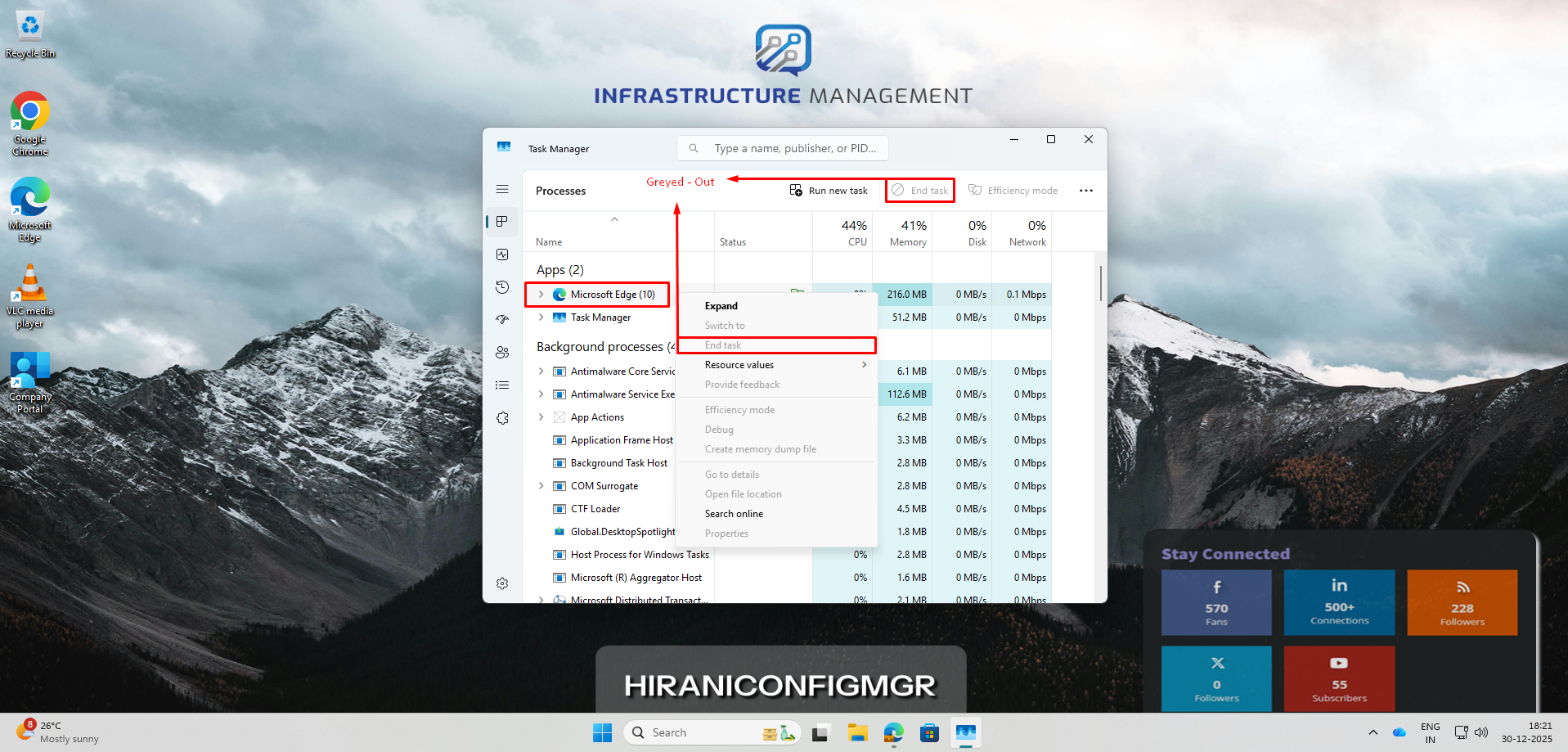The height and width of the screenshot is (752, 1568).
Task: Open Properties from the context menu
Action: pos(726,533)
